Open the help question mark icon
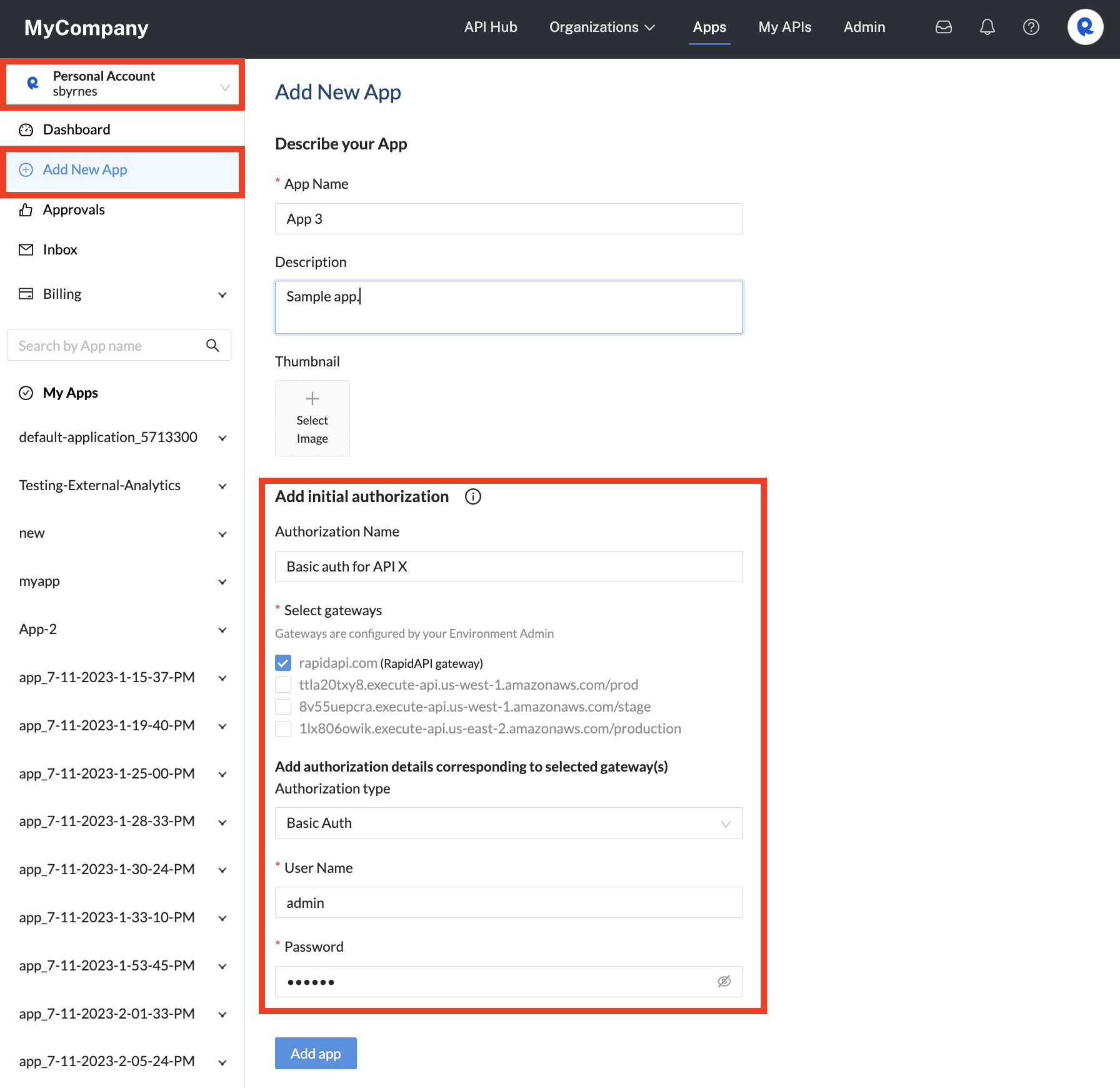 [x=1031, y=27]
